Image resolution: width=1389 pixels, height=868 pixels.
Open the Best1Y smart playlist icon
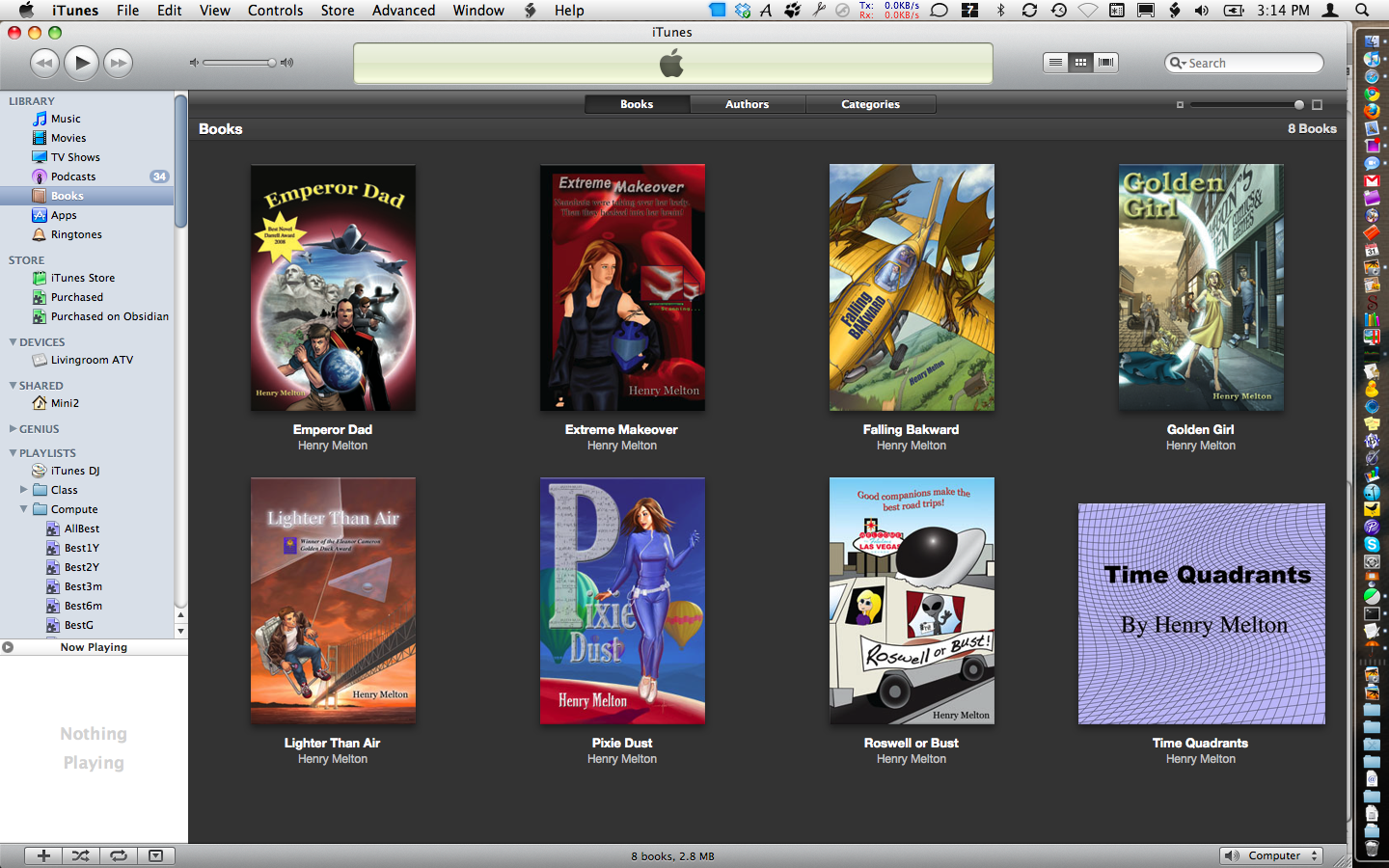53,548
